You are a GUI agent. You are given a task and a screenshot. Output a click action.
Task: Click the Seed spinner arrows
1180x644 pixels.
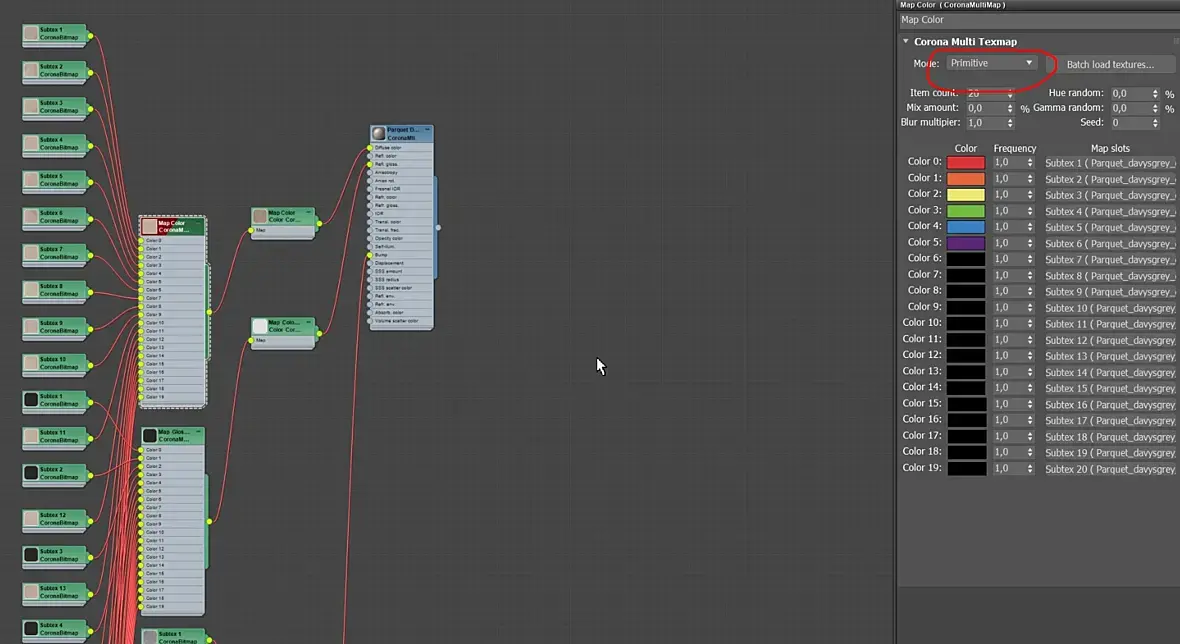[1155, 123]
